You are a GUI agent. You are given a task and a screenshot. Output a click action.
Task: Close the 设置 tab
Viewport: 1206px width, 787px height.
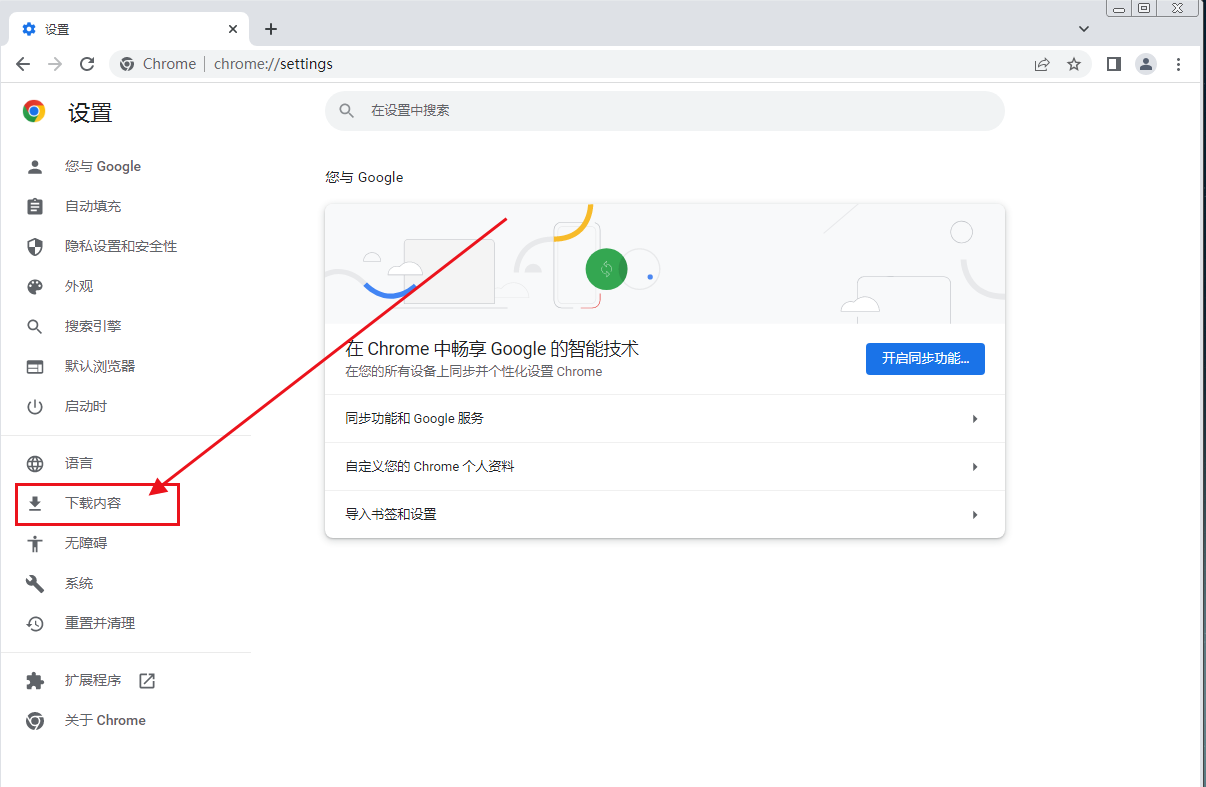231,29
